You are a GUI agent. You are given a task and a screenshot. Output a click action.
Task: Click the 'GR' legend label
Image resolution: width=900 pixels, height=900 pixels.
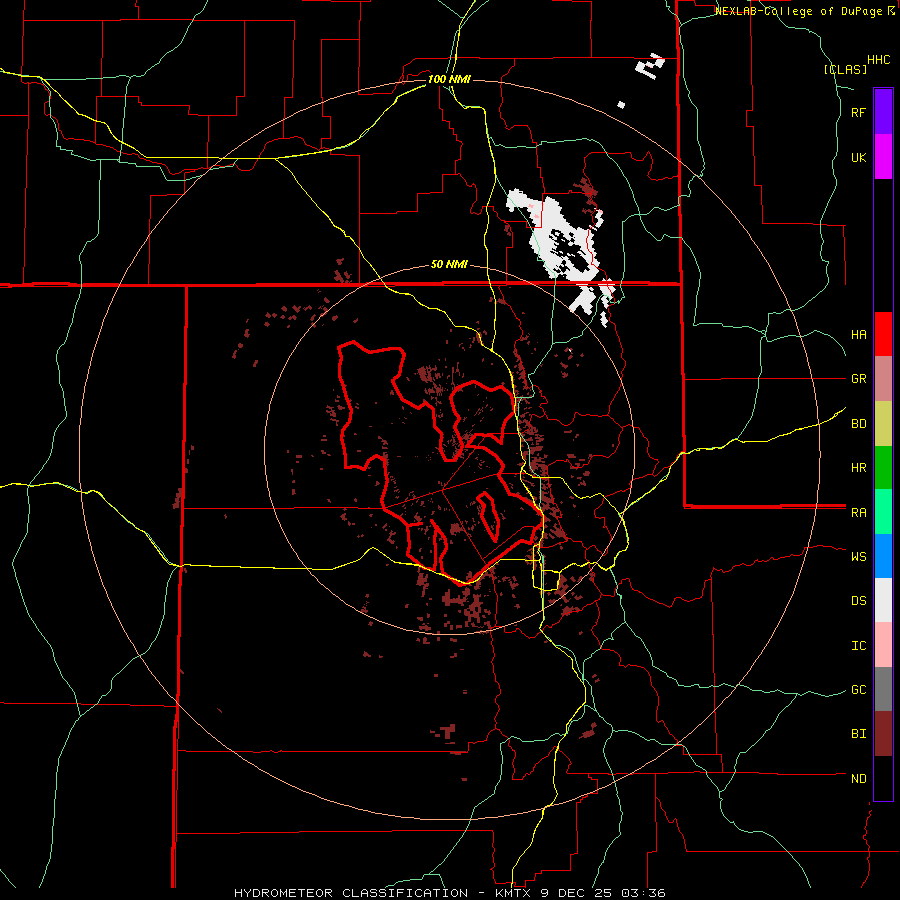(x=858, y=379)
